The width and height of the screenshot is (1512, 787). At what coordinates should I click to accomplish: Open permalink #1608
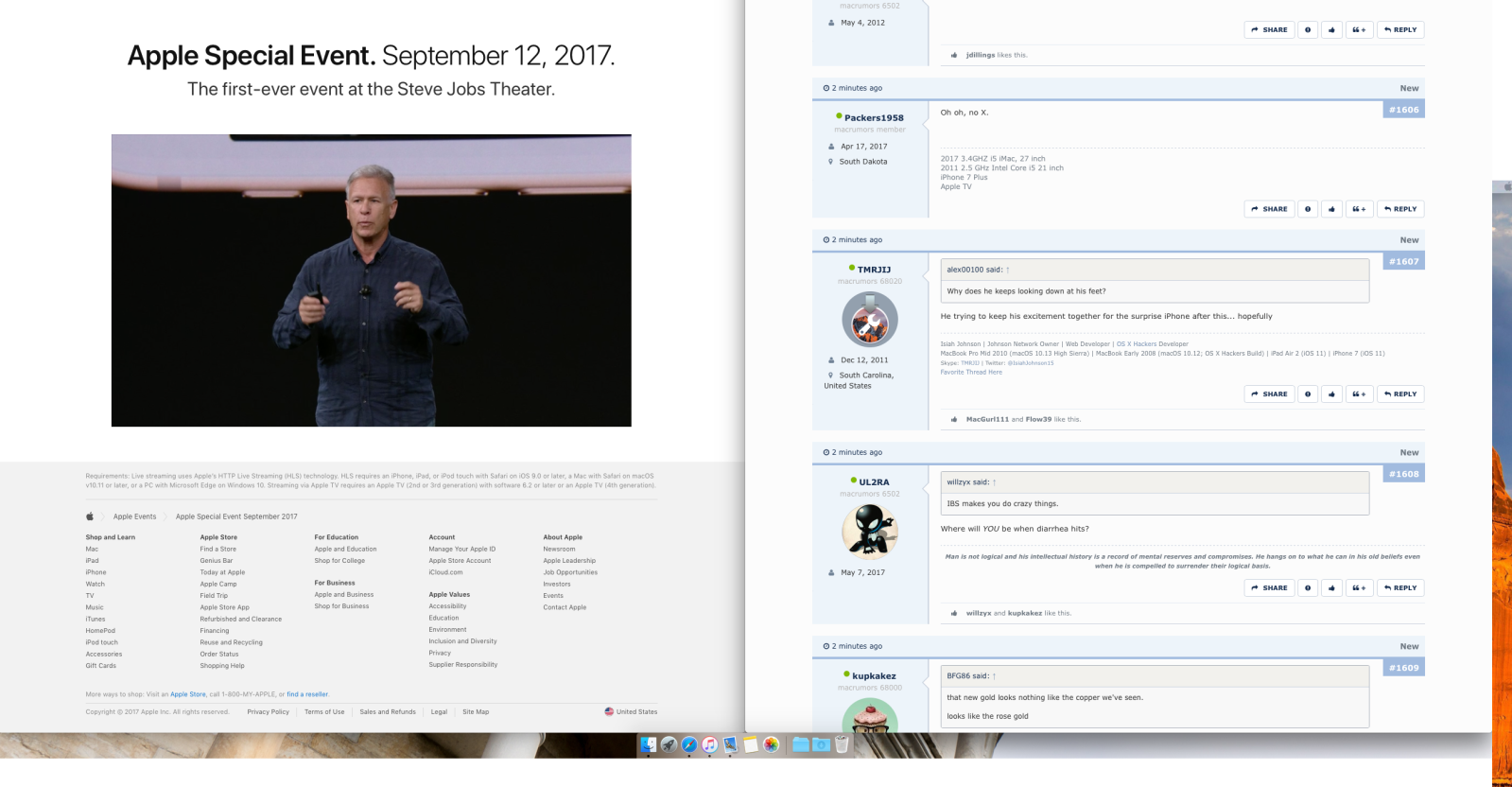pos(1403,474)
